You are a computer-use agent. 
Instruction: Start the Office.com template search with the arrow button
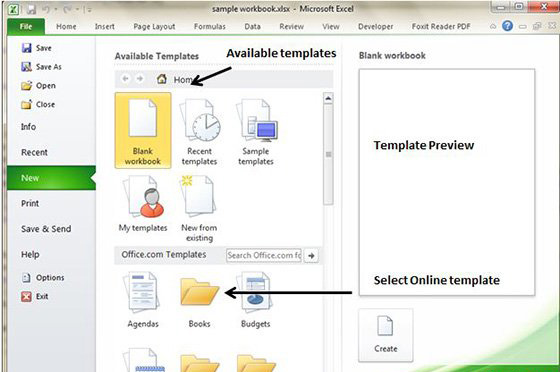coord(311,256)
